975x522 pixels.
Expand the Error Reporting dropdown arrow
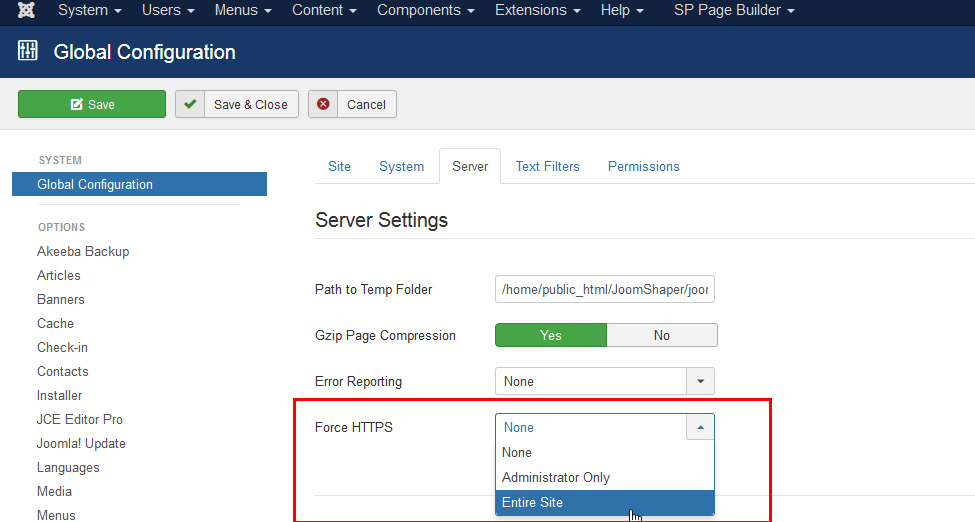click(x=700, y=381)
